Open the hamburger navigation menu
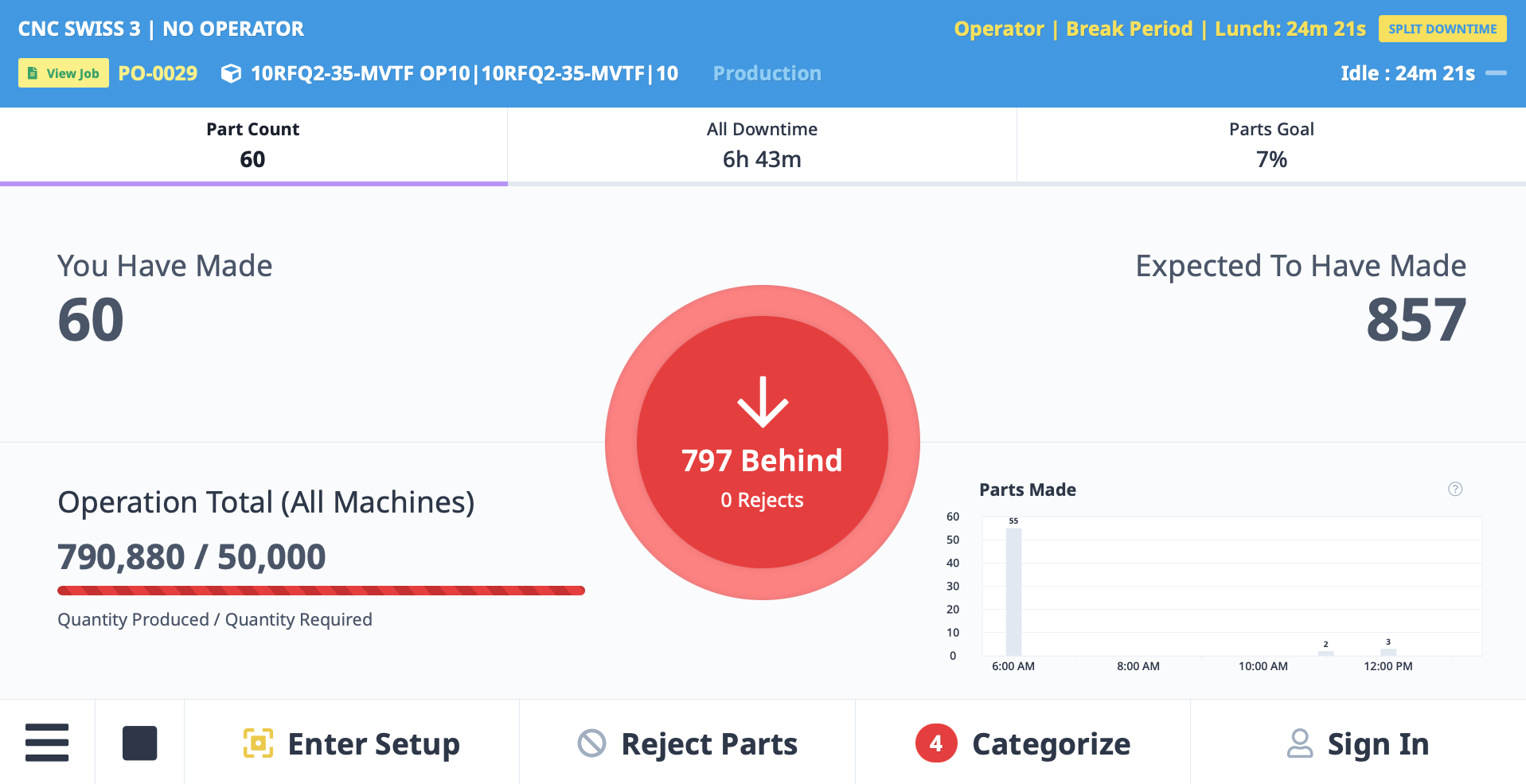The image size is (1526, 784). pyautogui.click(x=47, y=743)
